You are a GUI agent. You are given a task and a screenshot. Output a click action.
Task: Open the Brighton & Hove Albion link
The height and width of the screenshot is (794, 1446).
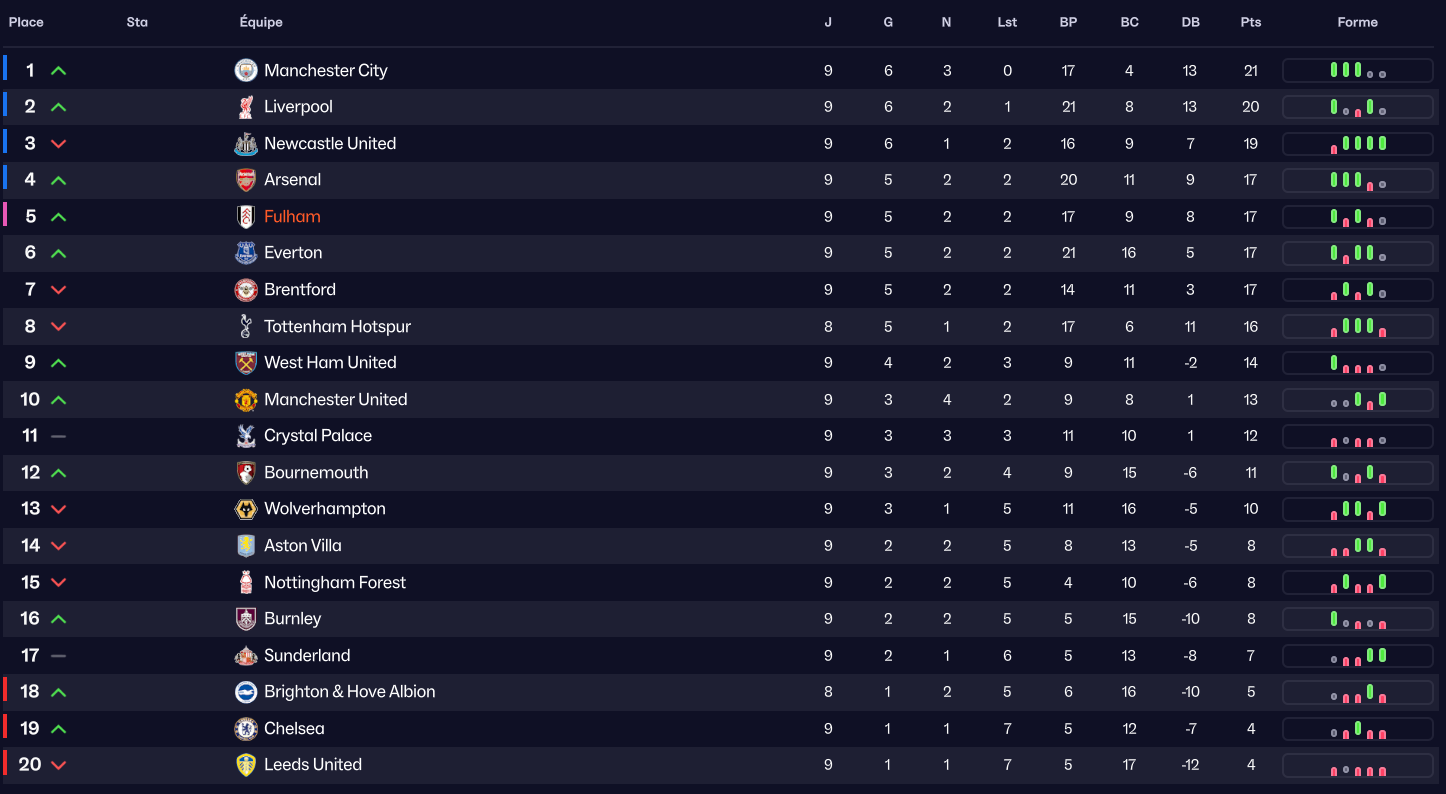349,692
